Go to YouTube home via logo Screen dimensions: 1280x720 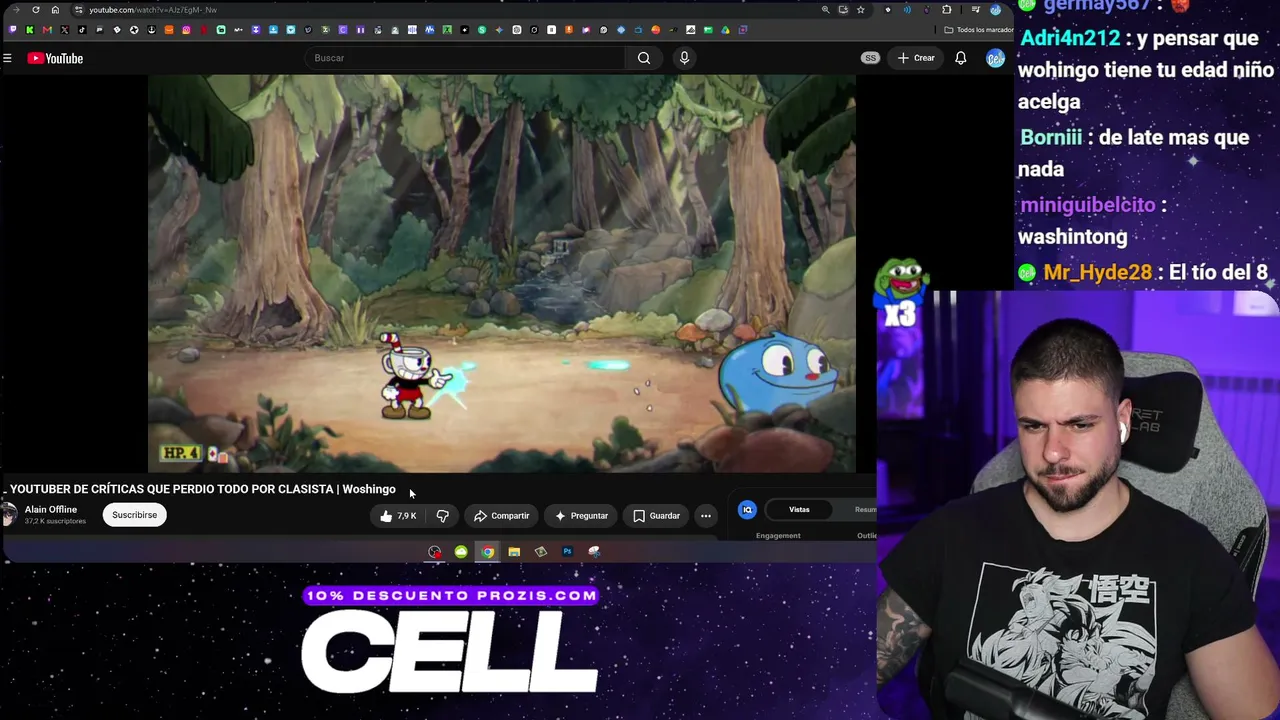(55, 58)
